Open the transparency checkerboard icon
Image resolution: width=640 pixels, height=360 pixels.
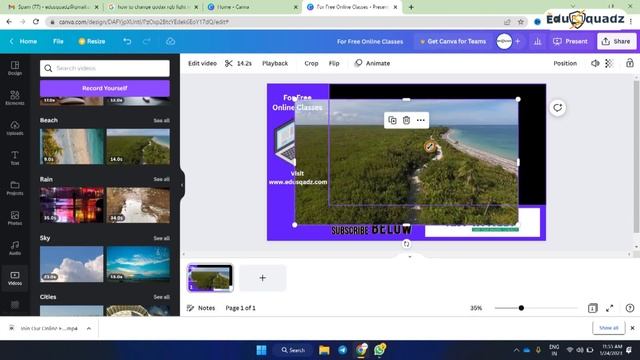[609, 63]
